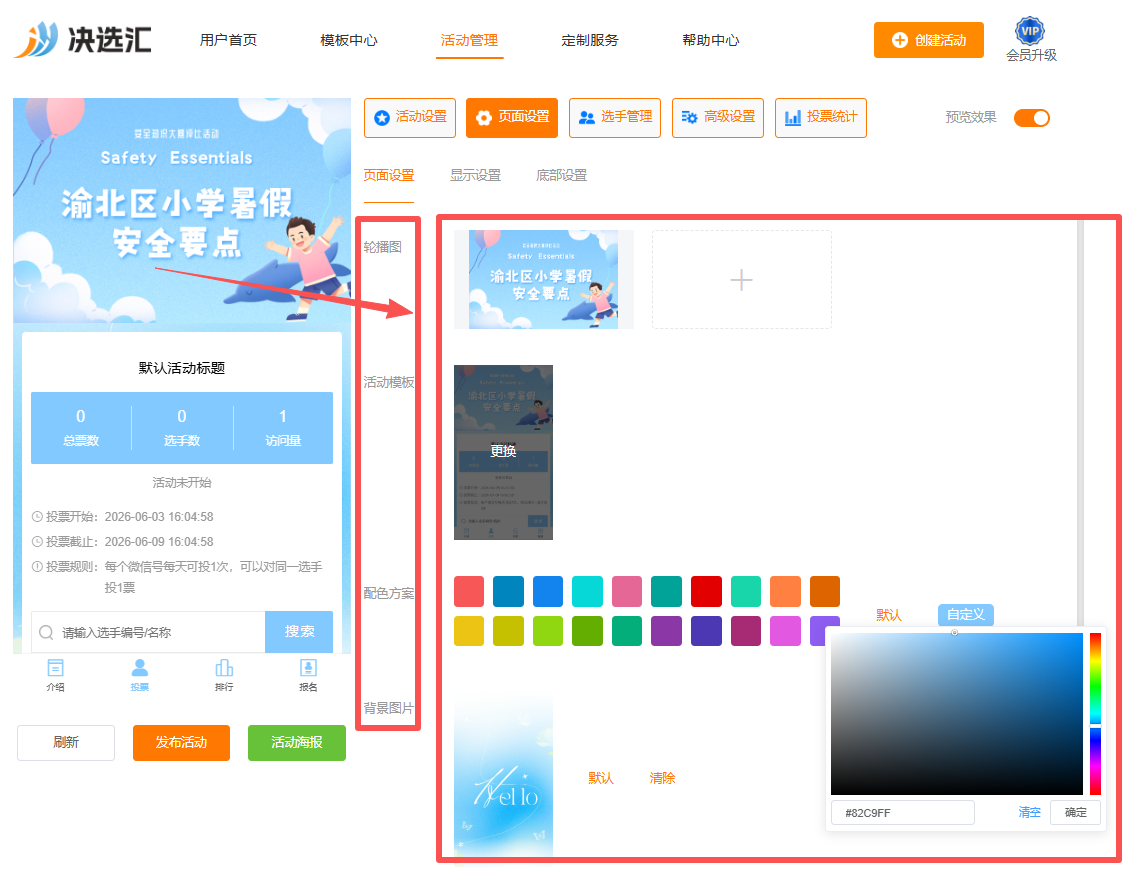This screenshot has width=1139, height=878.
Task: Open the 报名 icon in preview footer
Action: [308, 667]
